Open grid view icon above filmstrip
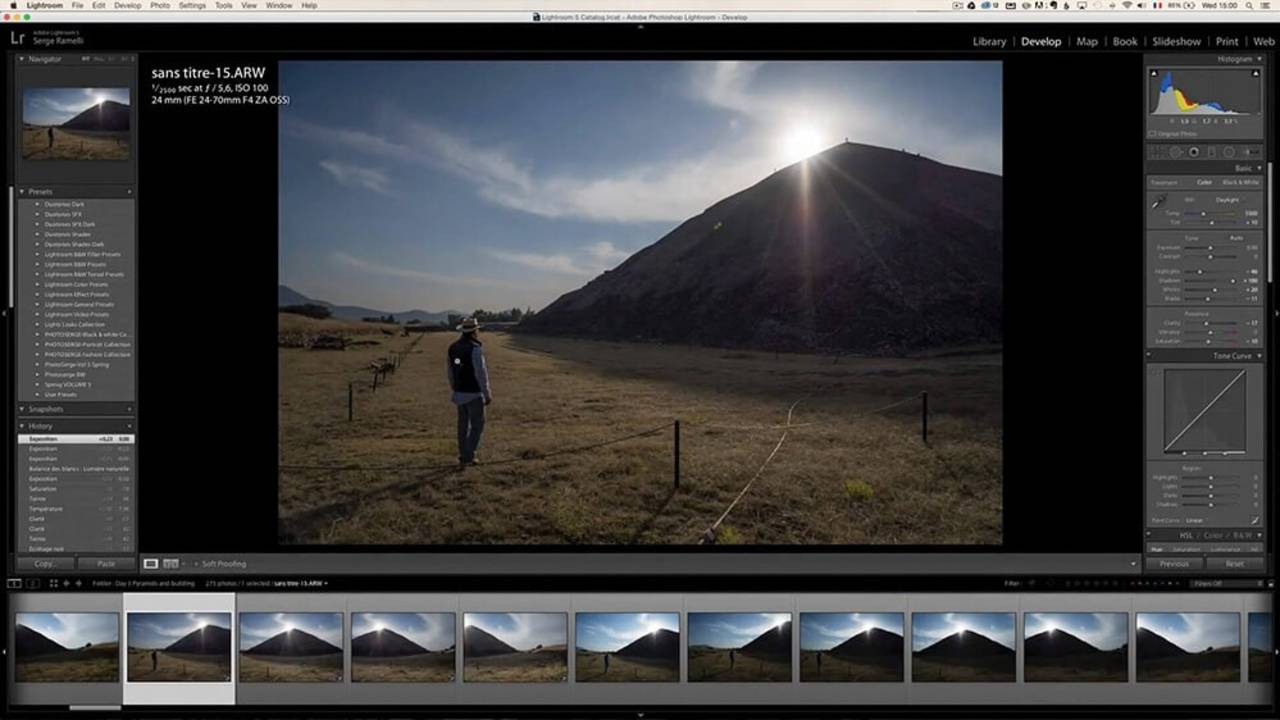The image size is (1280, 720). (54, 583)
